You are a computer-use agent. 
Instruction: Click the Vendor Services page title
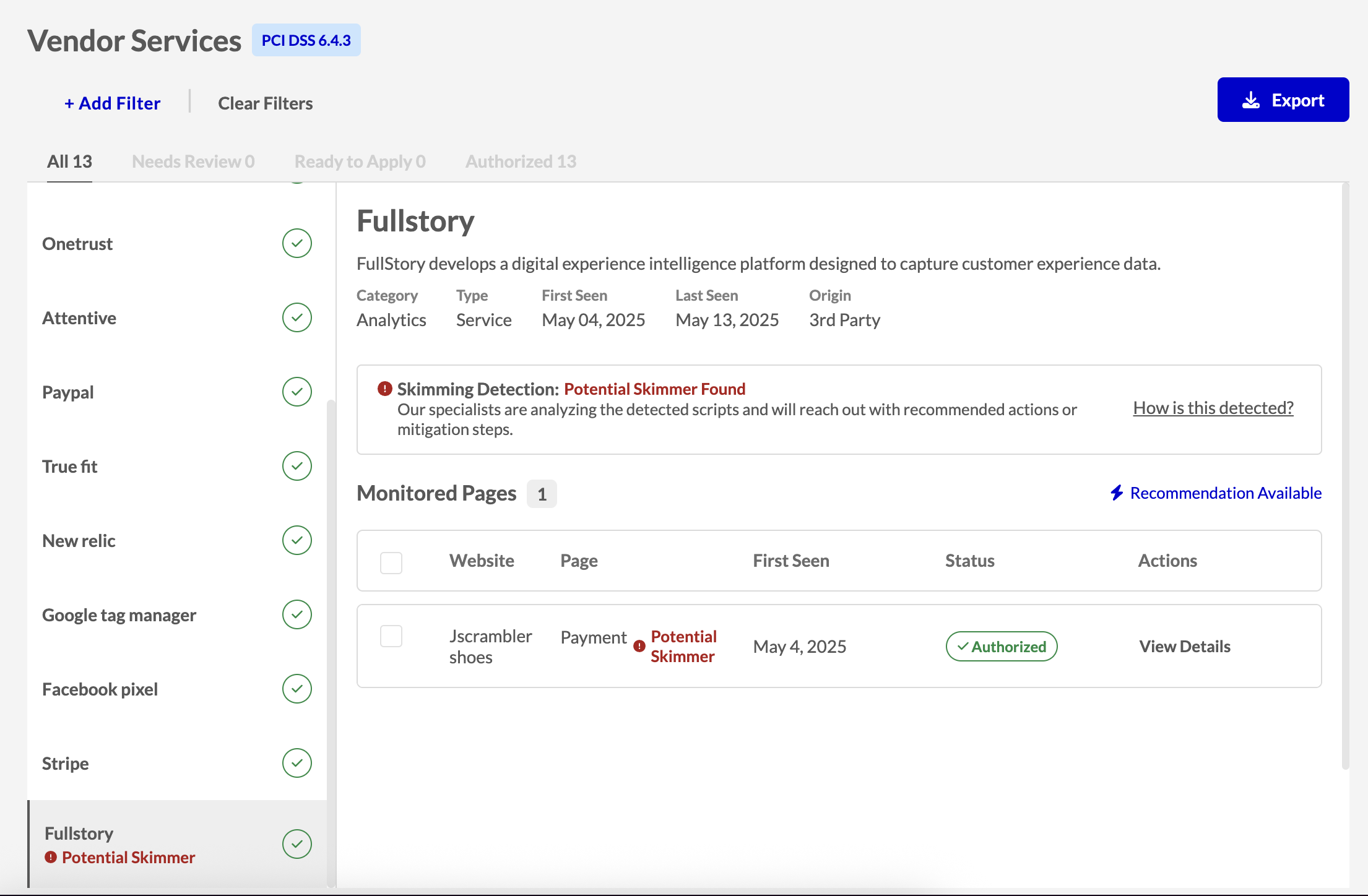coord(134,41)
